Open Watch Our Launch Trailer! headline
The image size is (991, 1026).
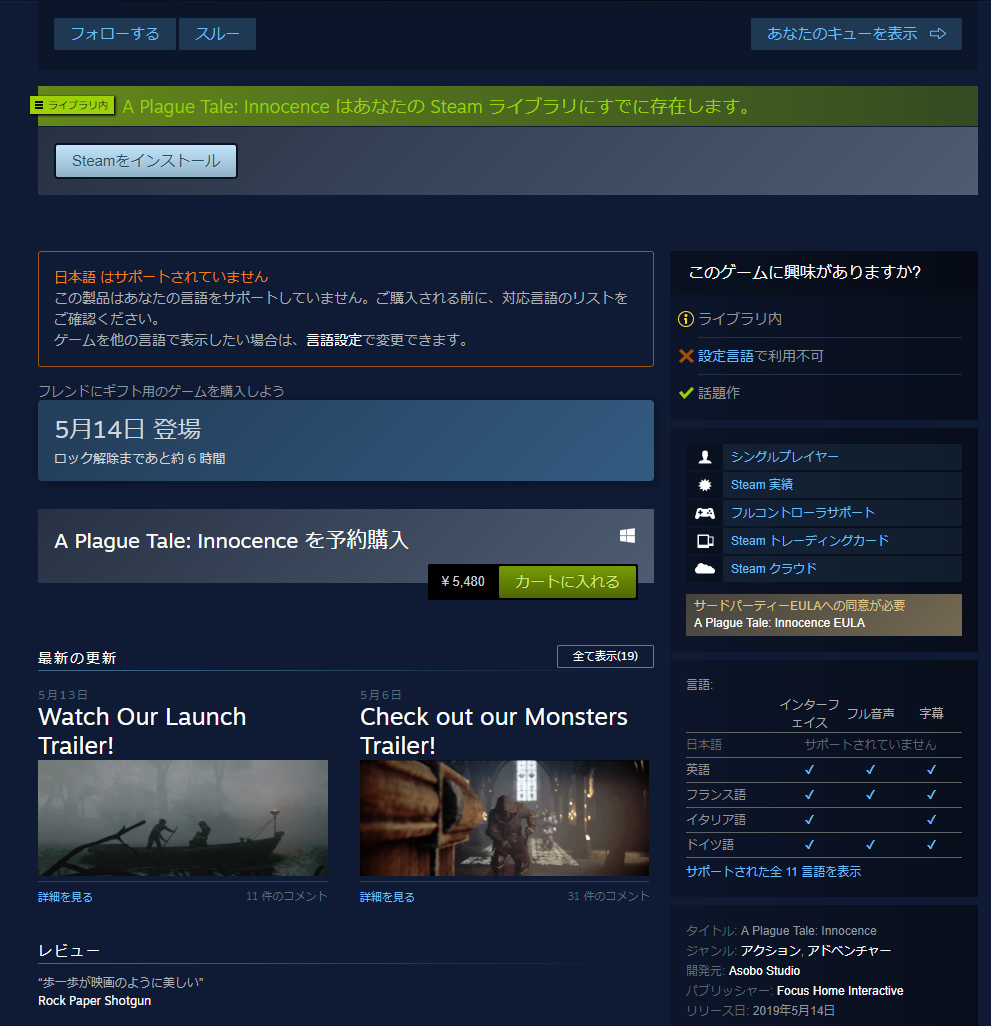[x=142, y=731]
